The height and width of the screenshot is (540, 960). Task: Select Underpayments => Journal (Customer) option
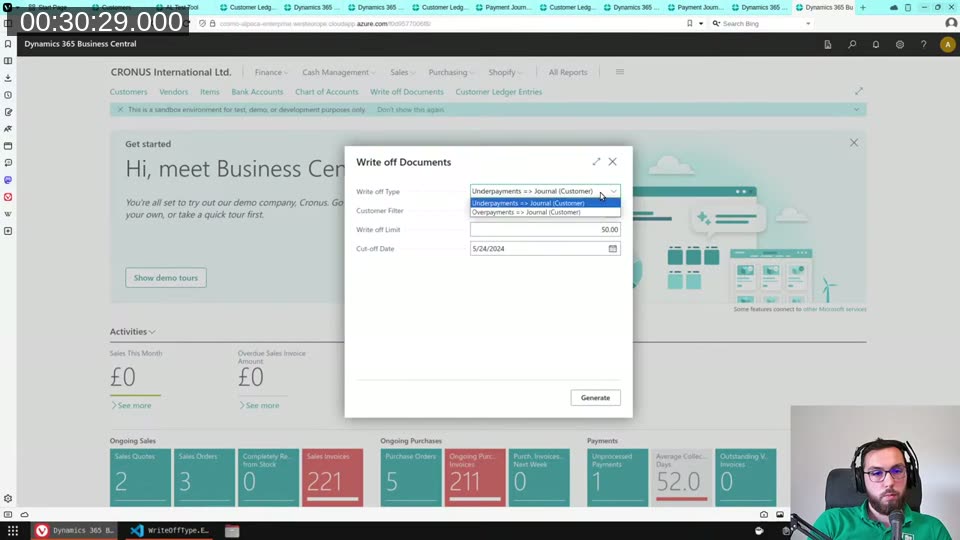click(x=545, y=203)
